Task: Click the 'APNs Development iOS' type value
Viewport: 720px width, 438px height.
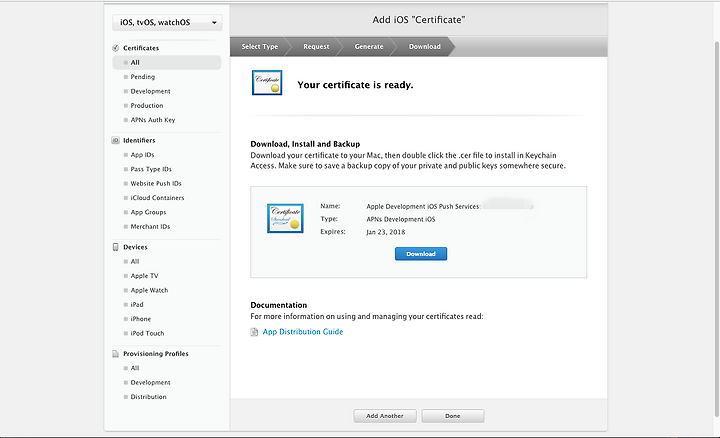Action: tap(400, 219)
